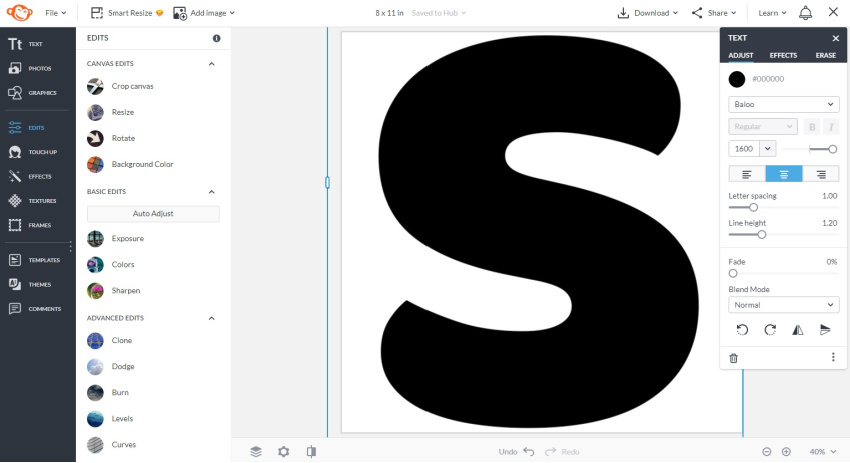
Task: Open the Baloo font dropdown
Action: point(784,104)
